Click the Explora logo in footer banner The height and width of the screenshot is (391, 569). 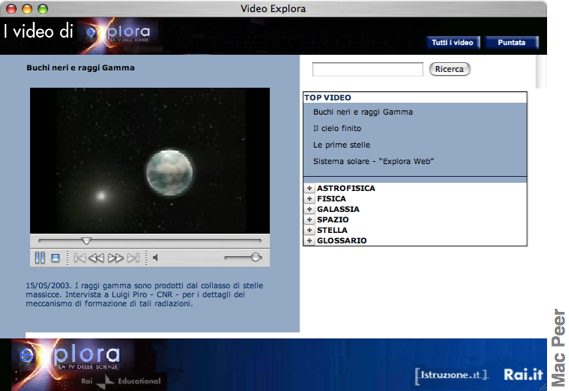coord(69,356)
